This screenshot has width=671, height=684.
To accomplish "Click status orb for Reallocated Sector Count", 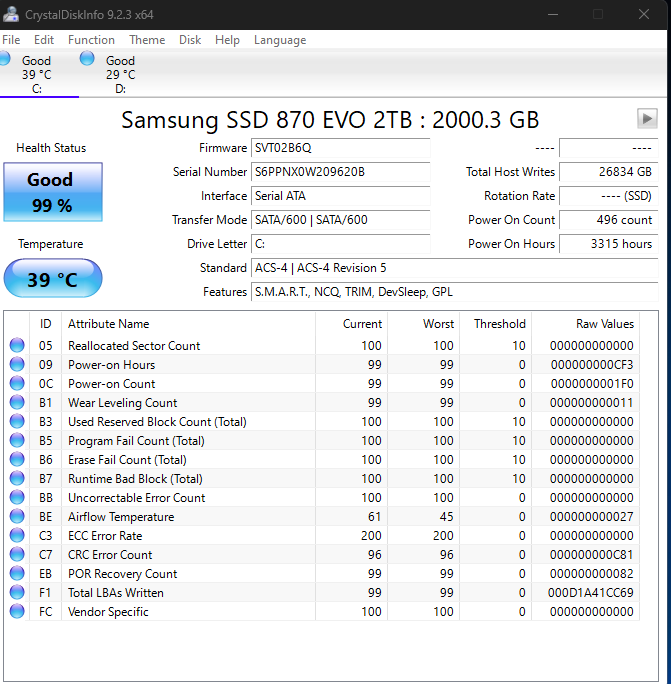I will tap(17, 345).
